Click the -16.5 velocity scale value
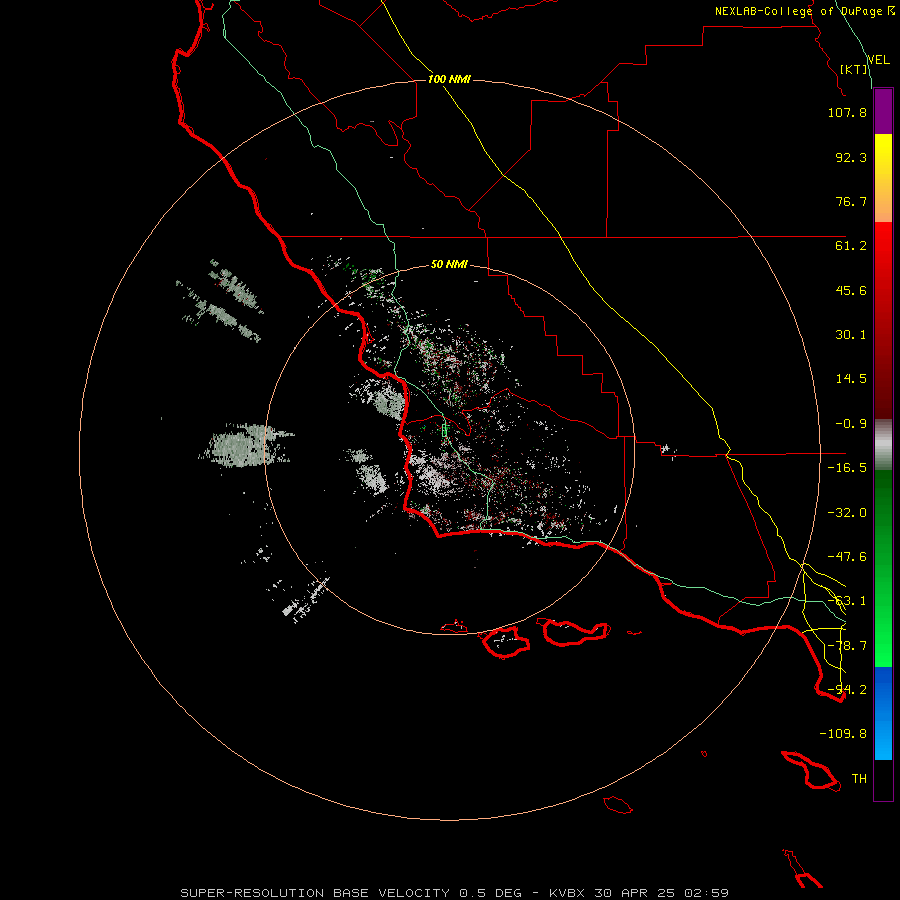The width and height of the screenshot is (900, 900). coord(847,468)
